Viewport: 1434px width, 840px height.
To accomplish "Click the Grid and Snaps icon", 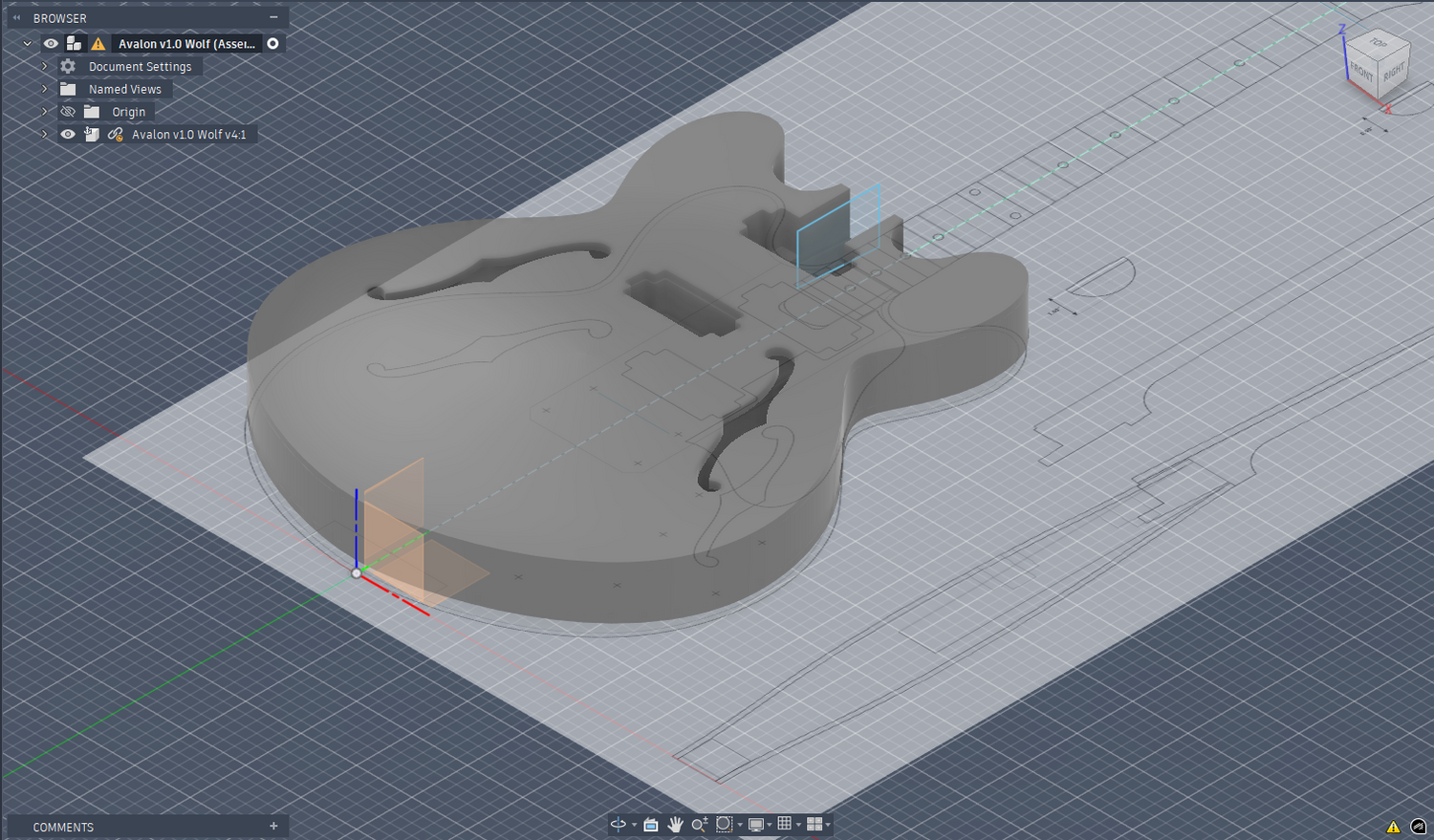I will tap(785, 824).
